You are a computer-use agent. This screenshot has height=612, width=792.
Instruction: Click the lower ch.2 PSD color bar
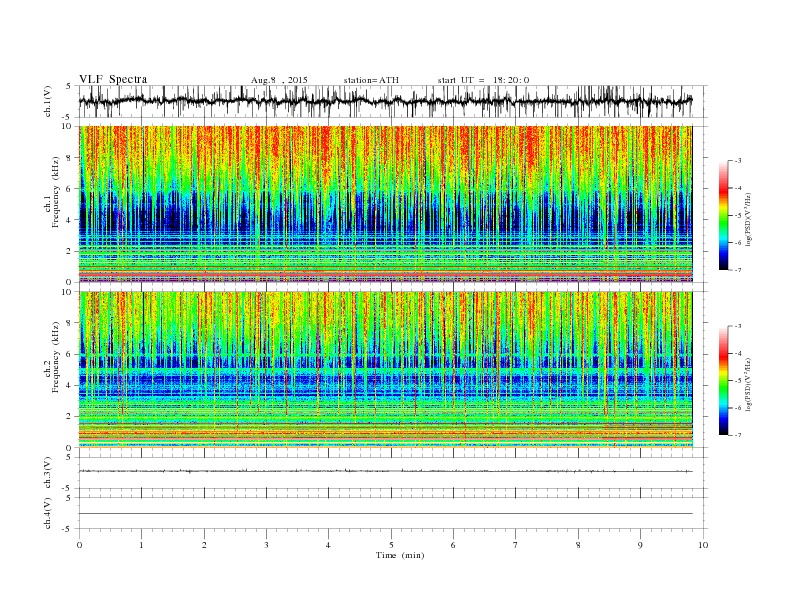723,381
